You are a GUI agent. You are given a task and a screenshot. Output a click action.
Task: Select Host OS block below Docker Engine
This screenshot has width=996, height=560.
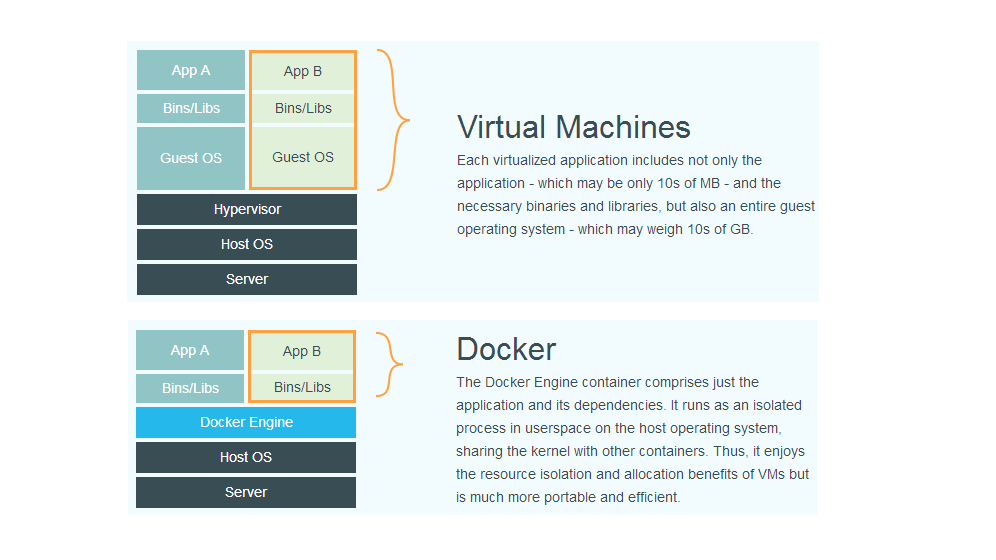tap(246, 457)
